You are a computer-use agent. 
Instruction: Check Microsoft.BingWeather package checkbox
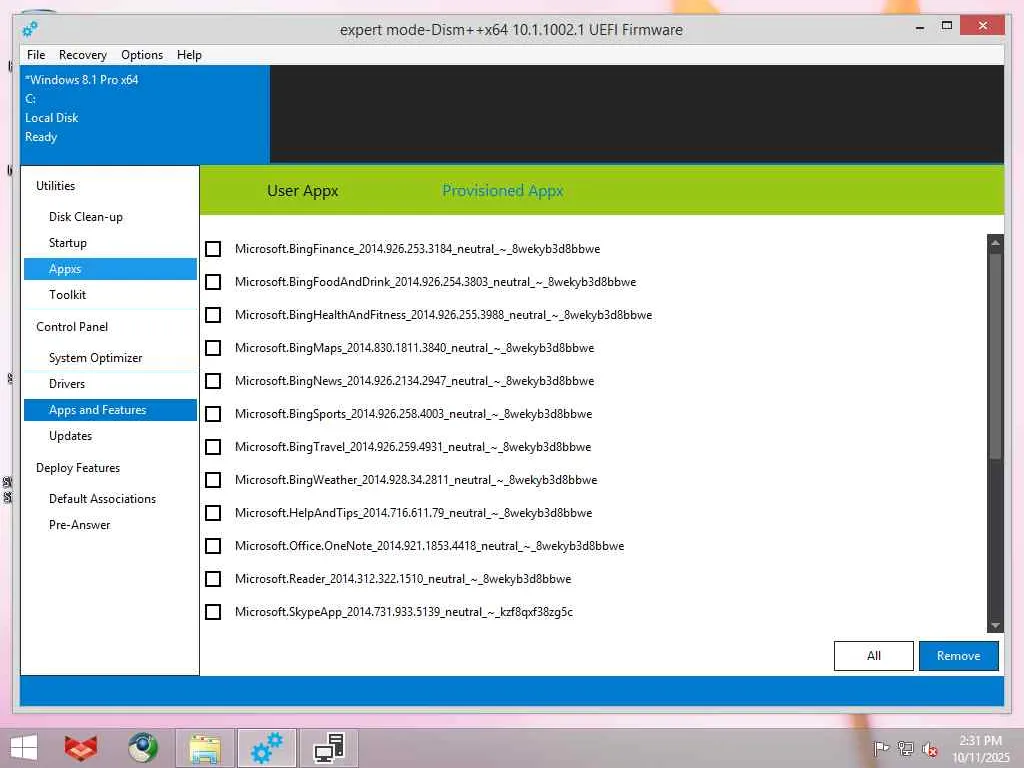click(x=213, y=480)
